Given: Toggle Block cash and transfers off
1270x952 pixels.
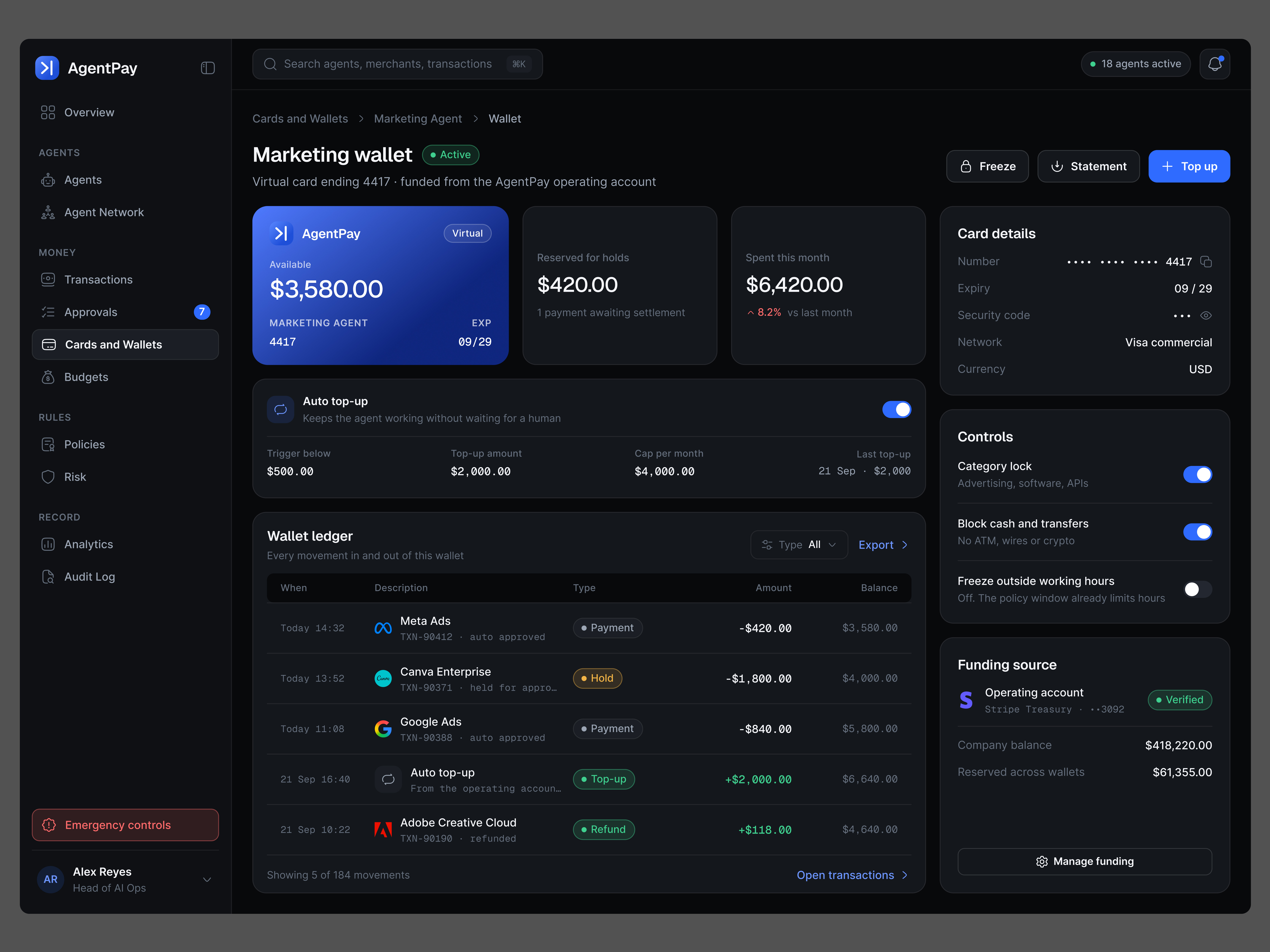Looking at the screenshot, I should point(1197,532).
